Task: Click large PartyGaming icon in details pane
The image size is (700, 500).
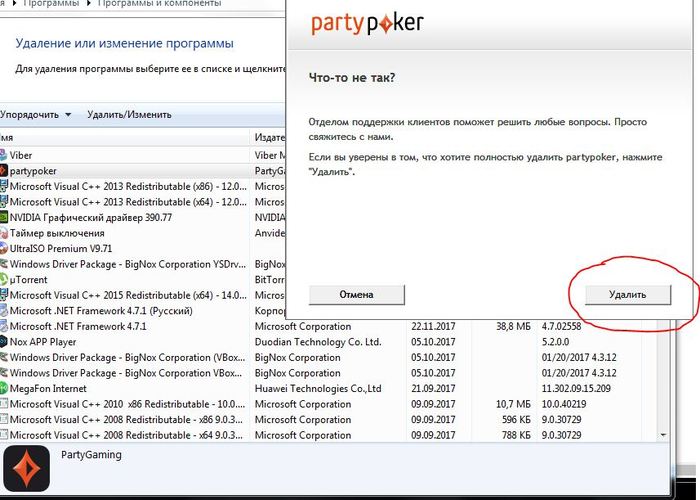Action: pos(26,468)
